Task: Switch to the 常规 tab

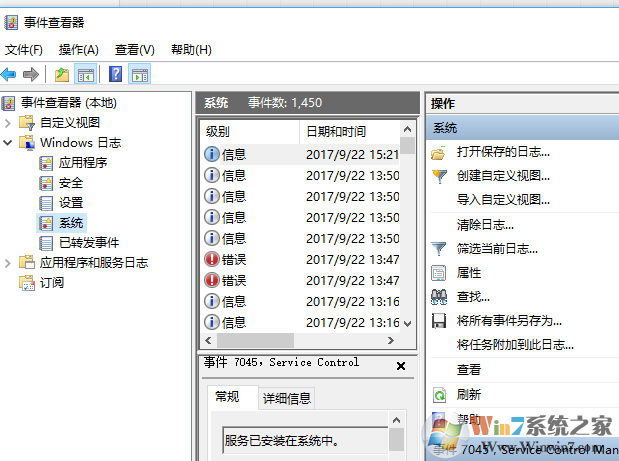Action: pyautogui.click(x=227, y=397)
